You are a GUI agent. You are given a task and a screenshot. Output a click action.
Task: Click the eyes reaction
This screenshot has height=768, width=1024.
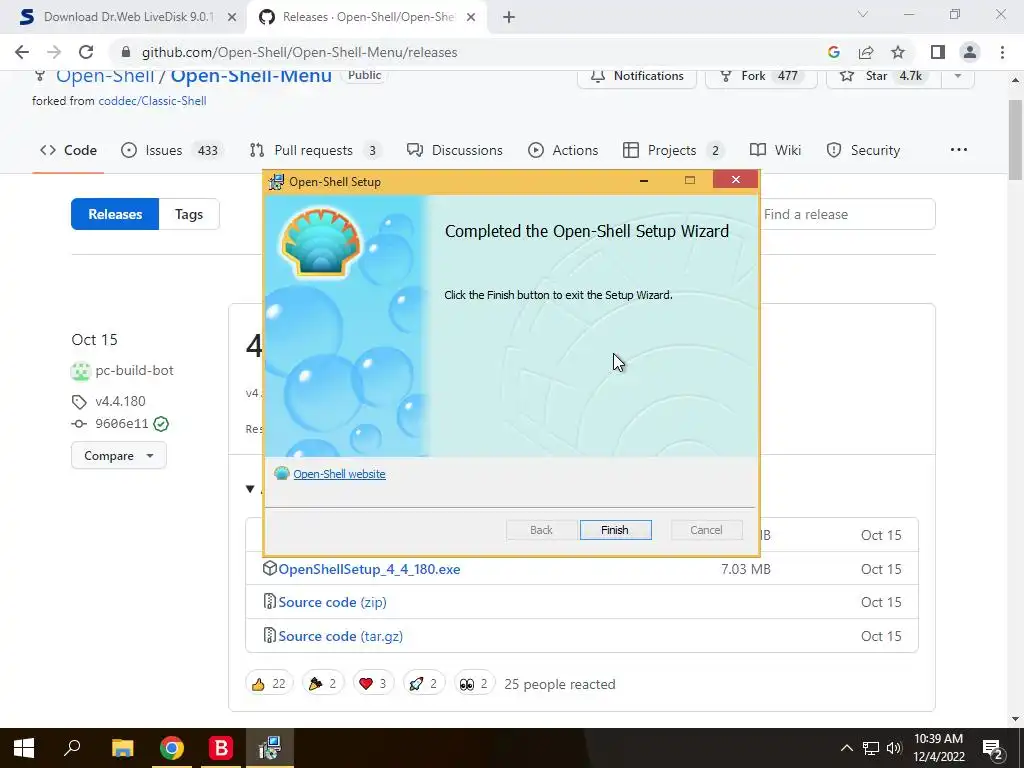474,684
